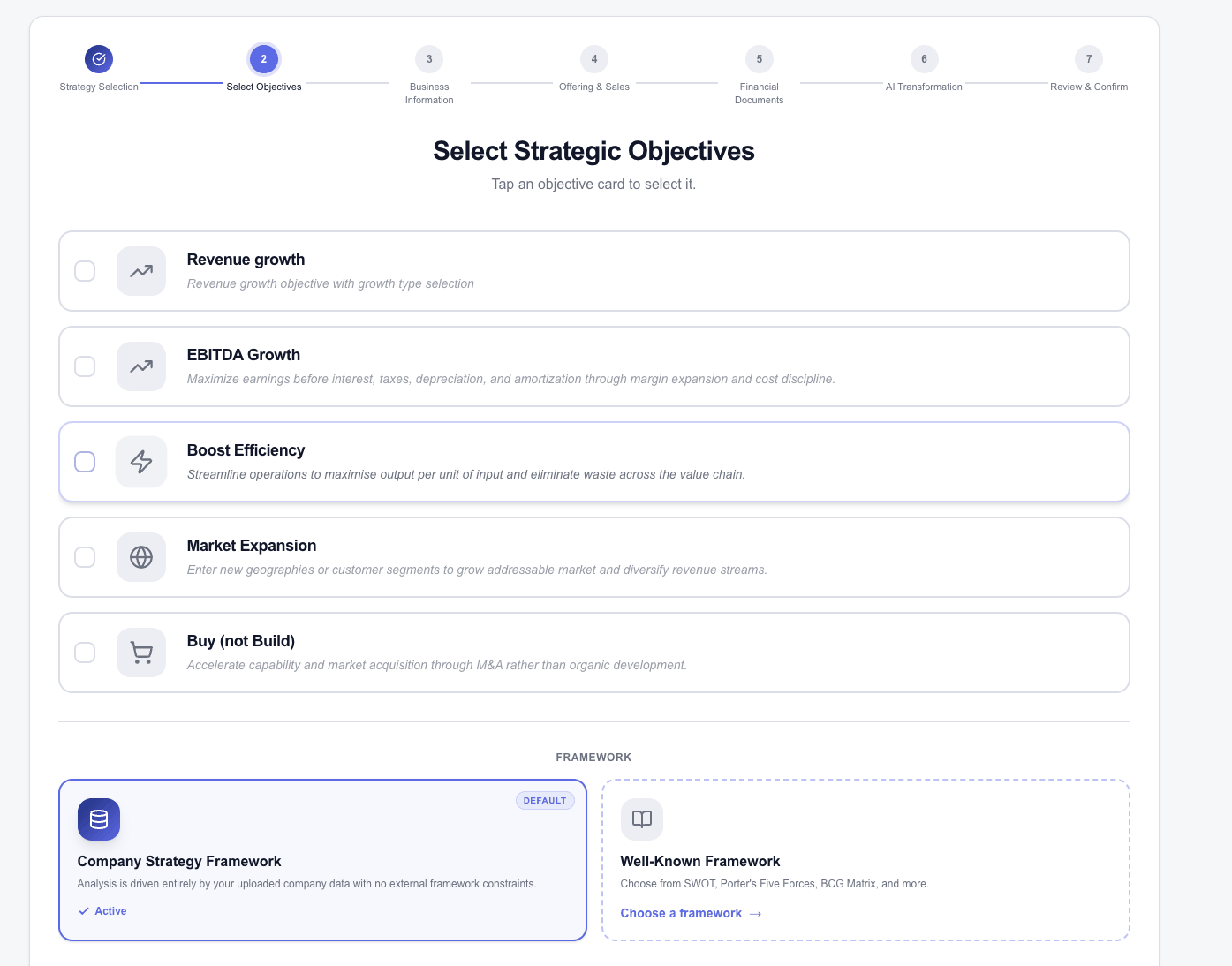Click the Review & Confirm step label

1089,87
